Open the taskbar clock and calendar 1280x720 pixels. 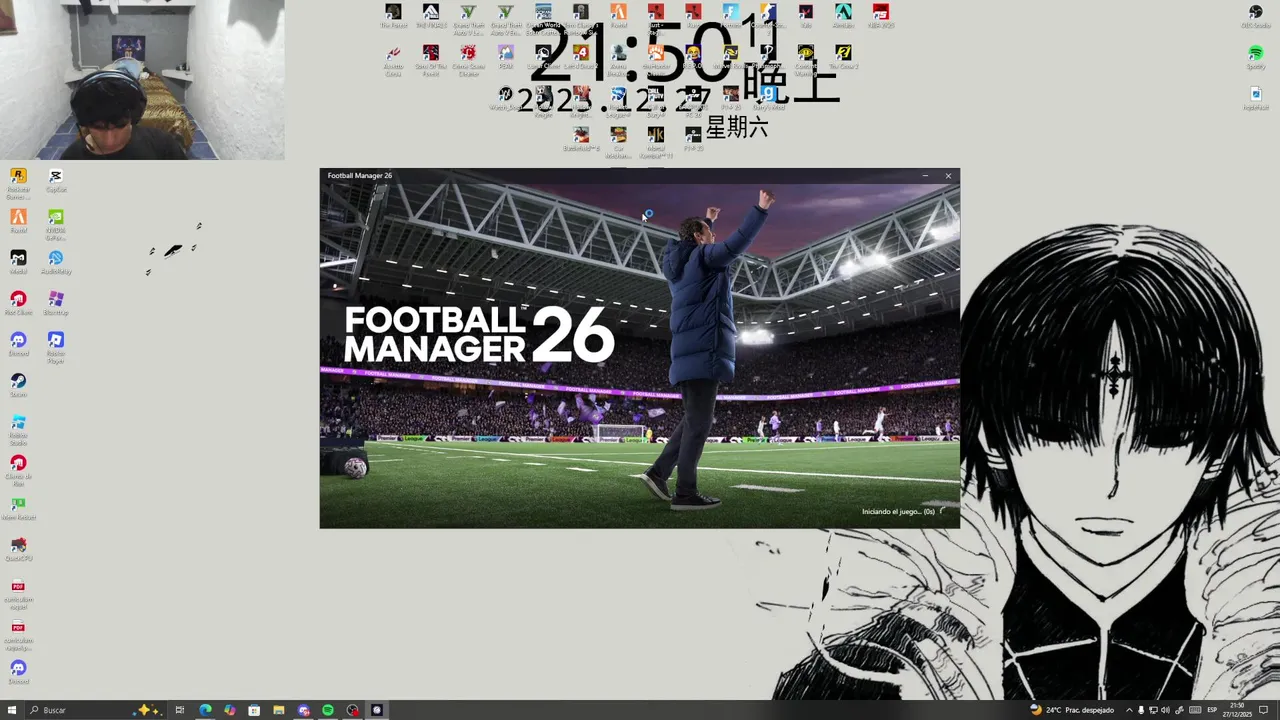point(1237,710)
